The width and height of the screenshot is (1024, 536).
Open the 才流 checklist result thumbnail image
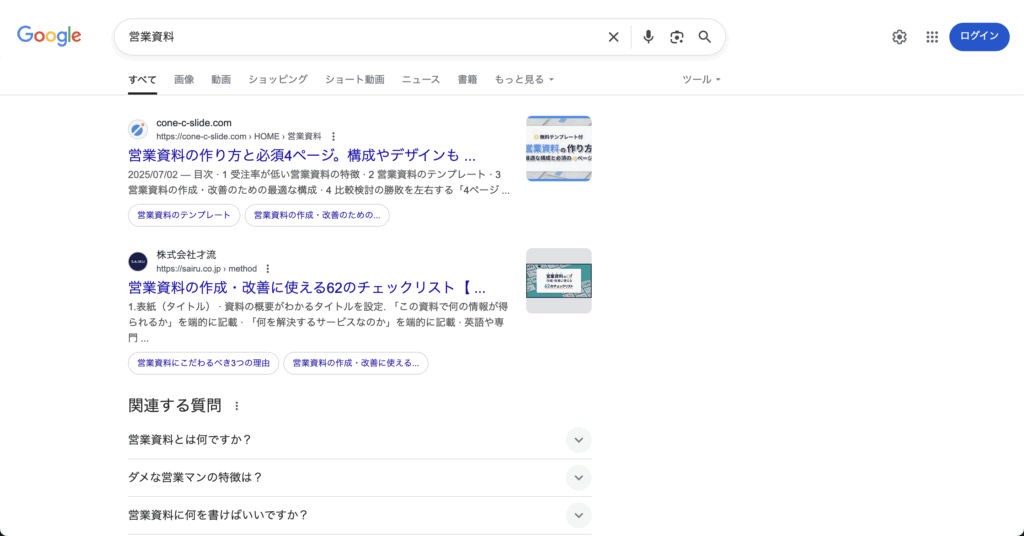pos(559,281)
